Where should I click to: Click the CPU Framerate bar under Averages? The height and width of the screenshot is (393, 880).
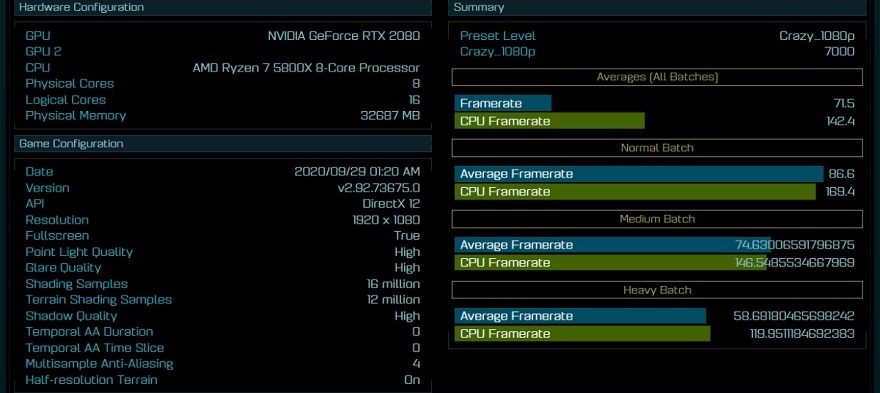click(x=549, y=121)
